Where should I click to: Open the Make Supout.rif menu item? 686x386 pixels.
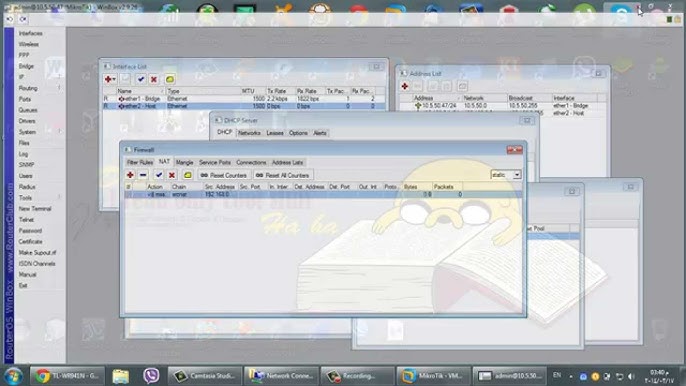38,253
